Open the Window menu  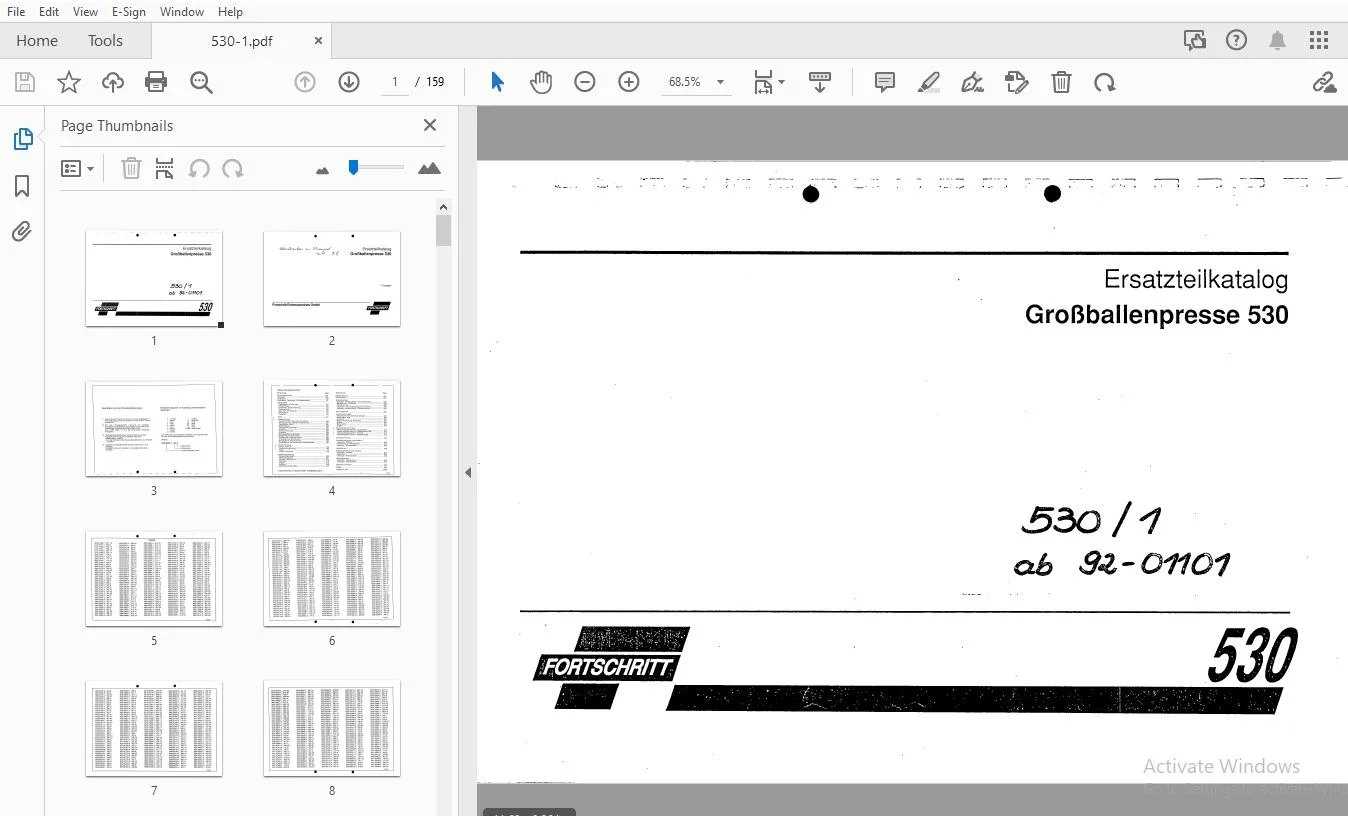[x=182, y=11]
